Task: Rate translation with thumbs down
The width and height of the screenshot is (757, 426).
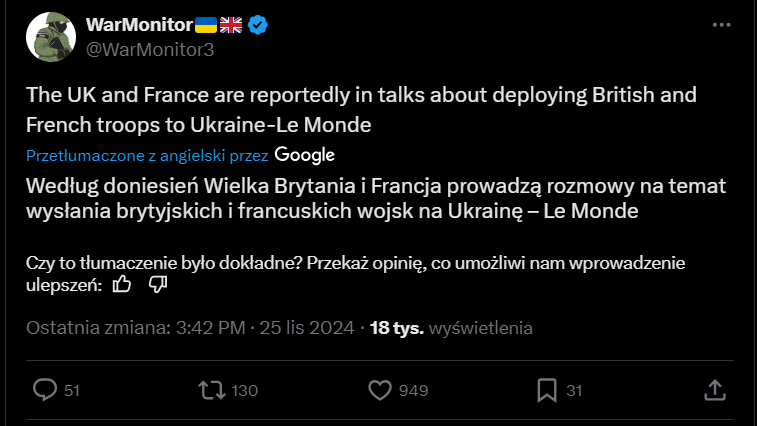Action: (x=157, y=285)
